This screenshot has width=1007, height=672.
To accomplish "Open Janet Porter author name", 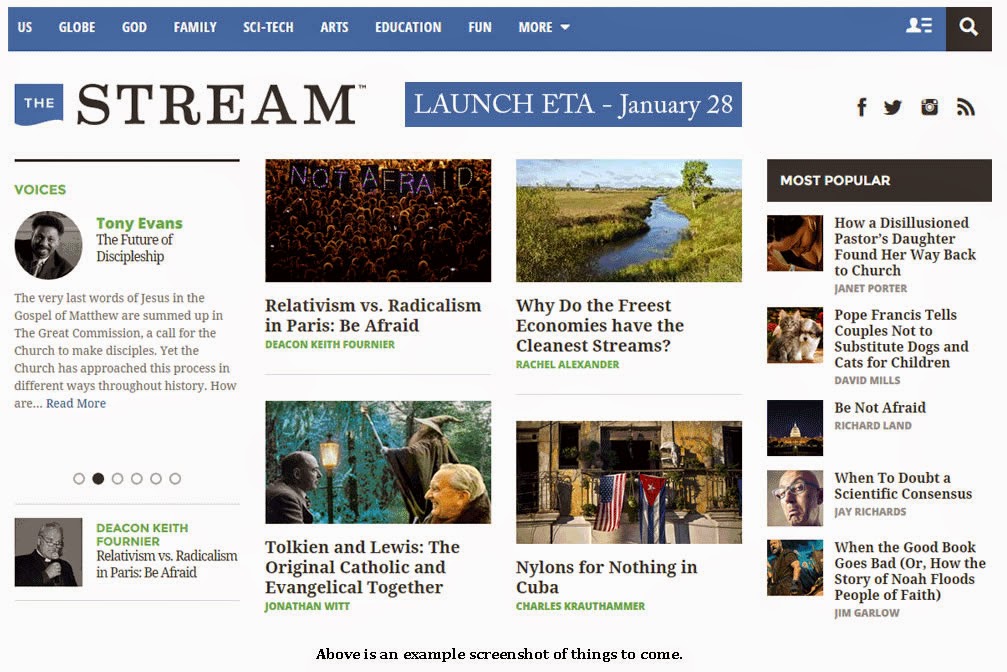I will 871,288.
